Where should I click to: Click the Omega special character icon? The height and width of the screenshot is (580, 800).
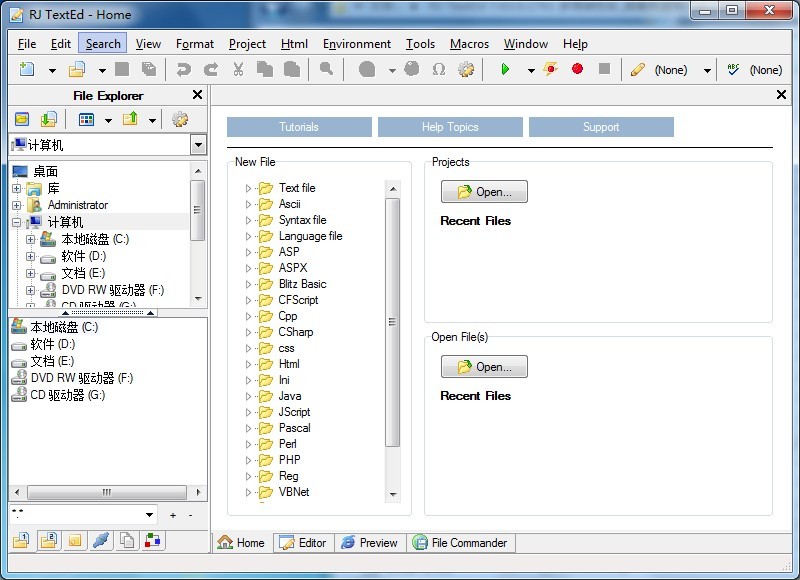click(439, 69)
